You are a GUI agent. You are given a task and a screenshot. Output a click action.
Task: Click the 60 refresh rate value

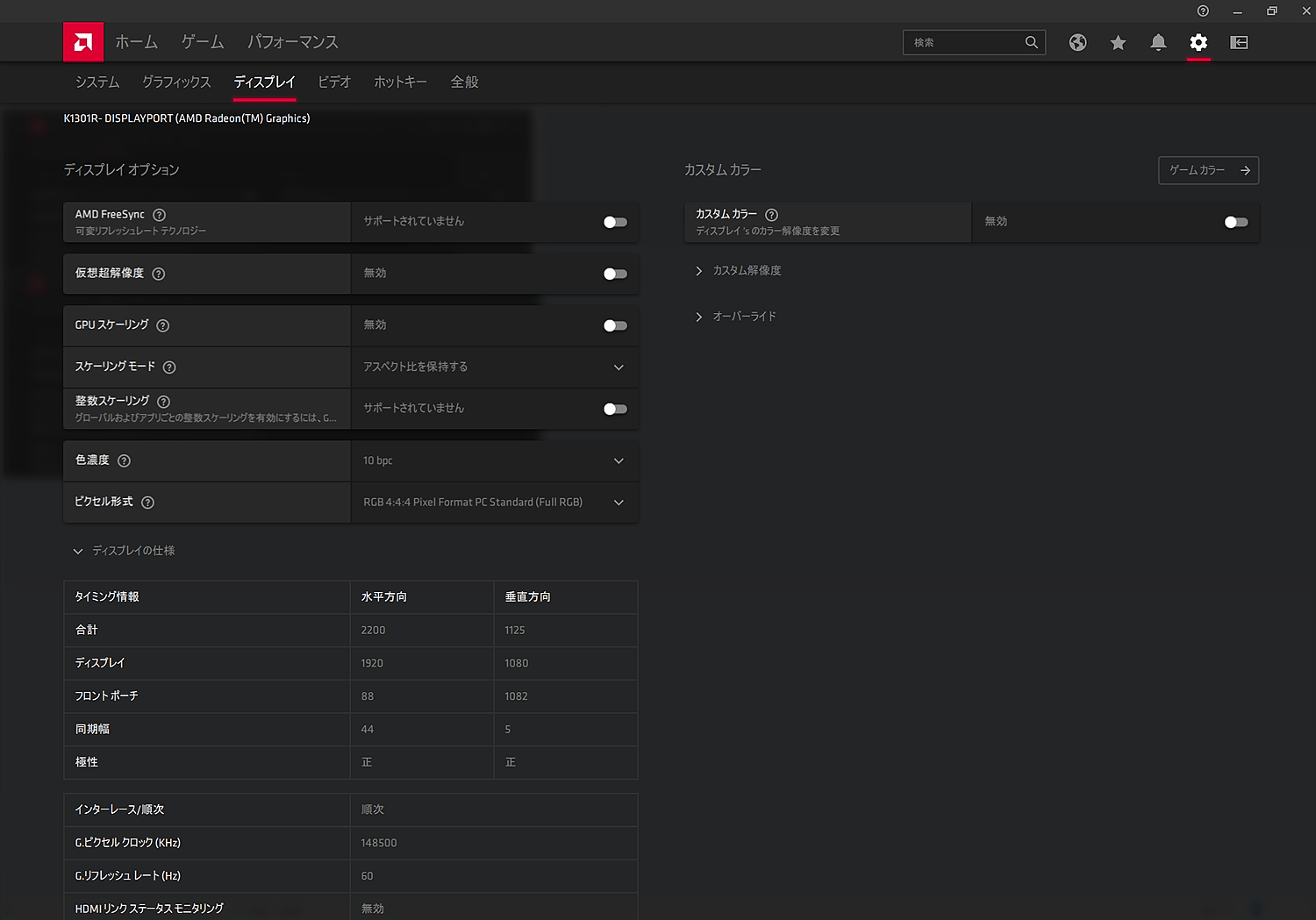[x=368, y=876]
